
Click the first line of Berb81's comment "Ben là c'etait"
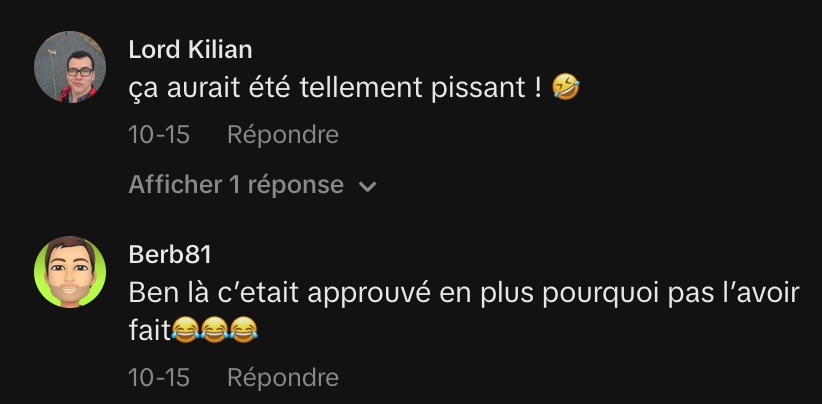coord(214,293)
